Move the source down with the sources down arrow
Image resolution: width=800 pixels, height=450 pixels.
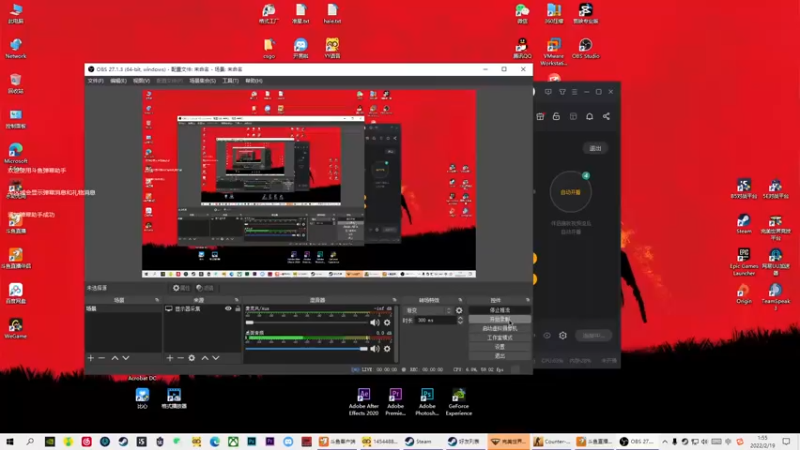tap(216, 358)
